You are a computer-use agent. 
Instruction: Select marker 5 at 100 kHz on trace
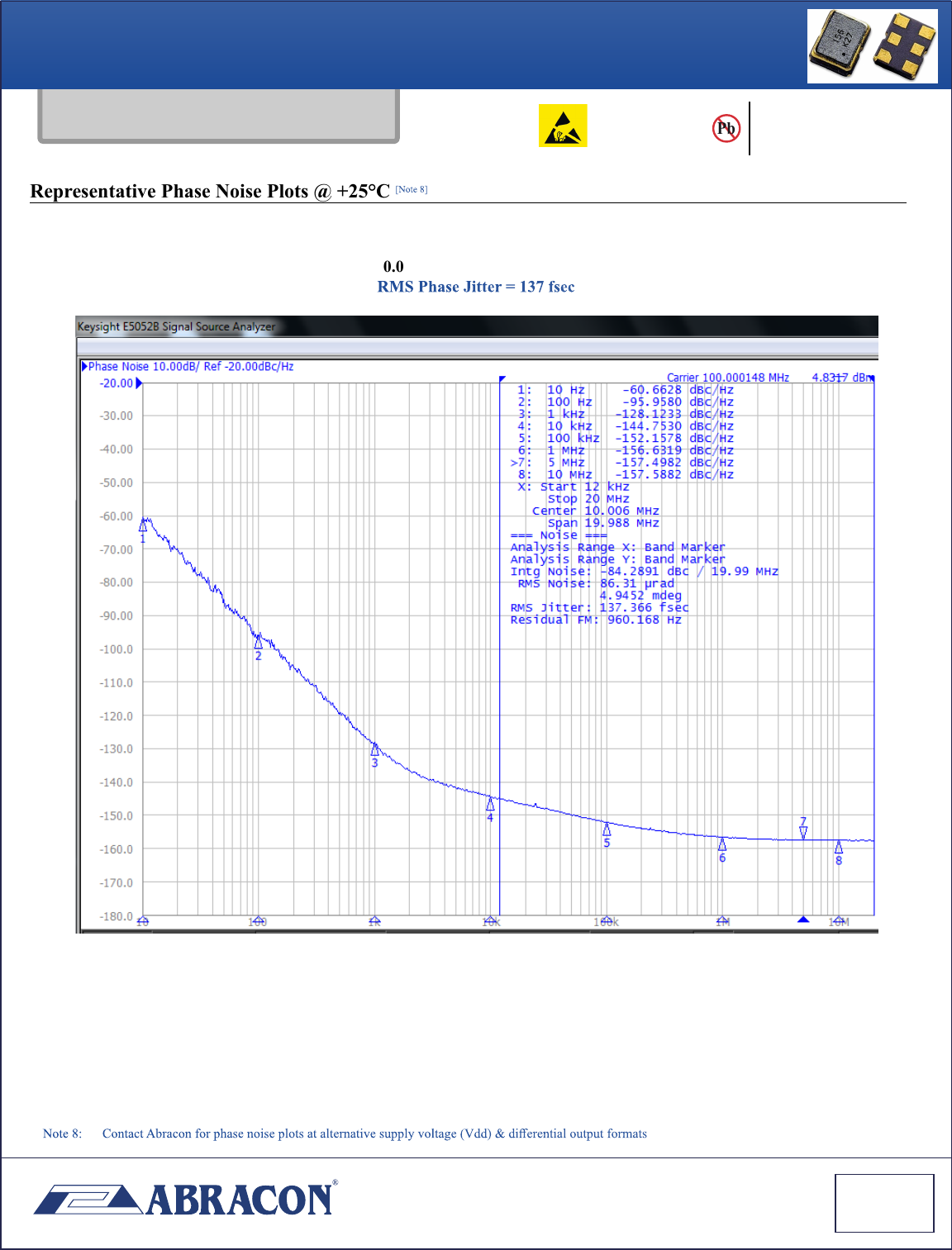(607, 829)
